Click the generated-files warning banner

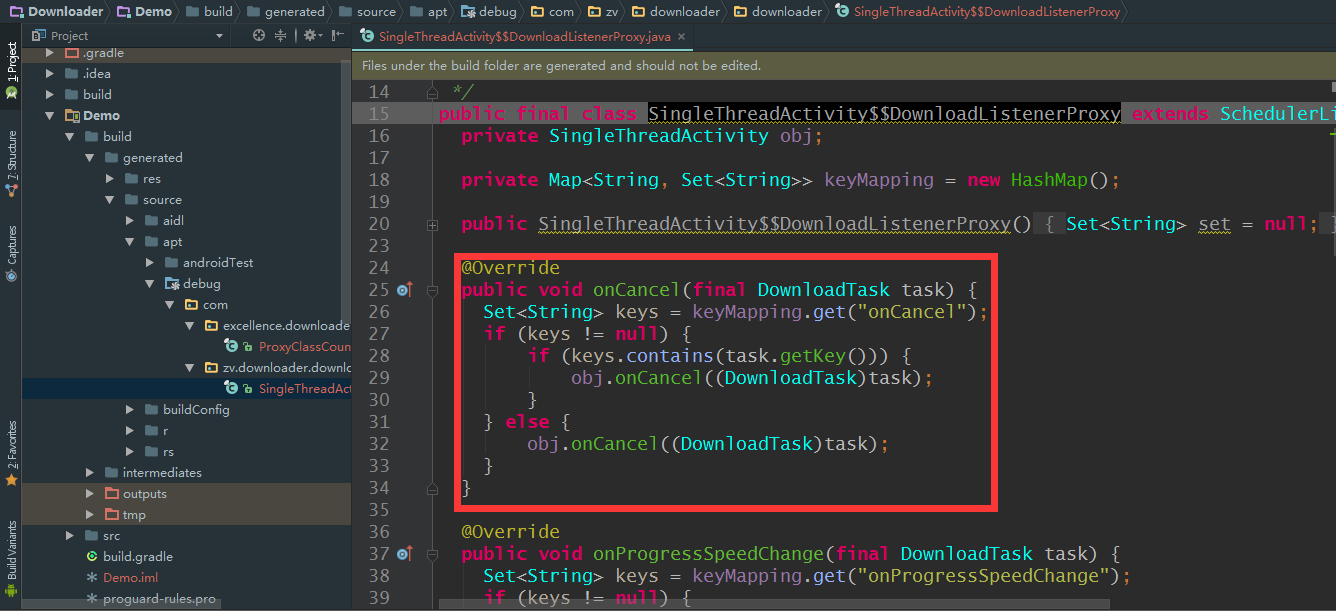pos(844,66)
